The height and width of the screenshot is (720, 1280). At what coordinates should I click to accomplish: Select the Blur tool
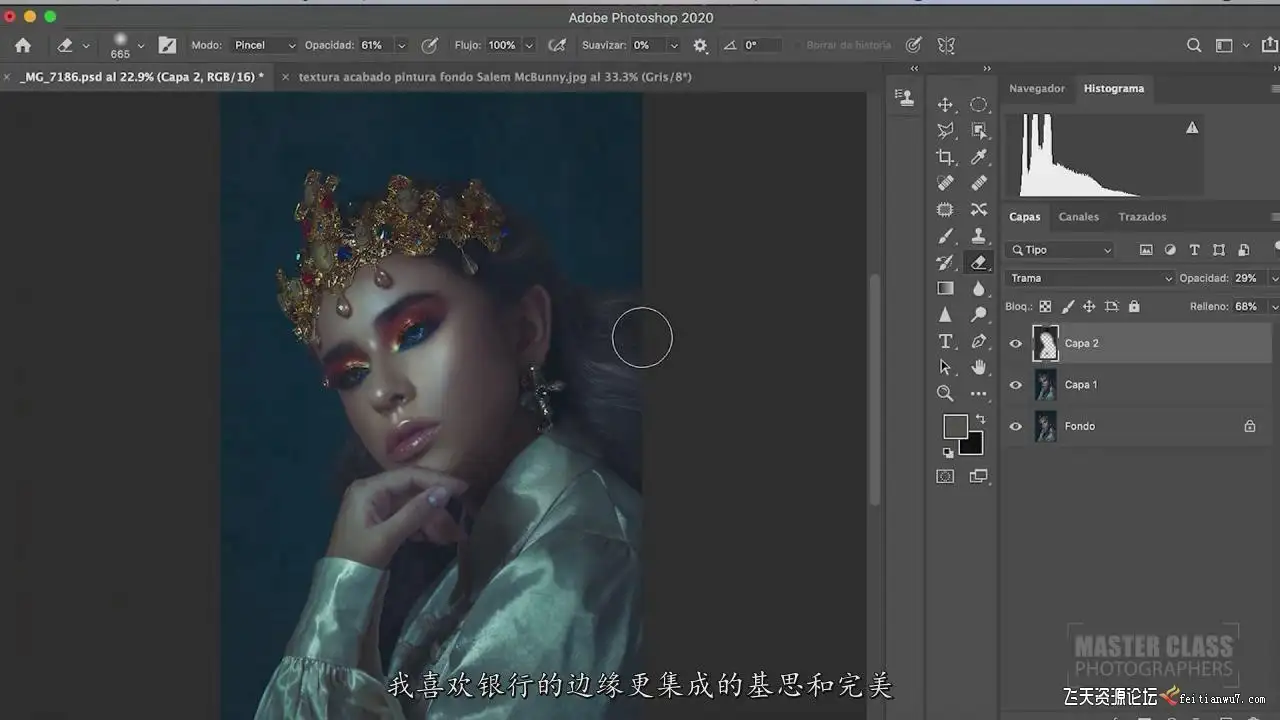pos(979,288)
